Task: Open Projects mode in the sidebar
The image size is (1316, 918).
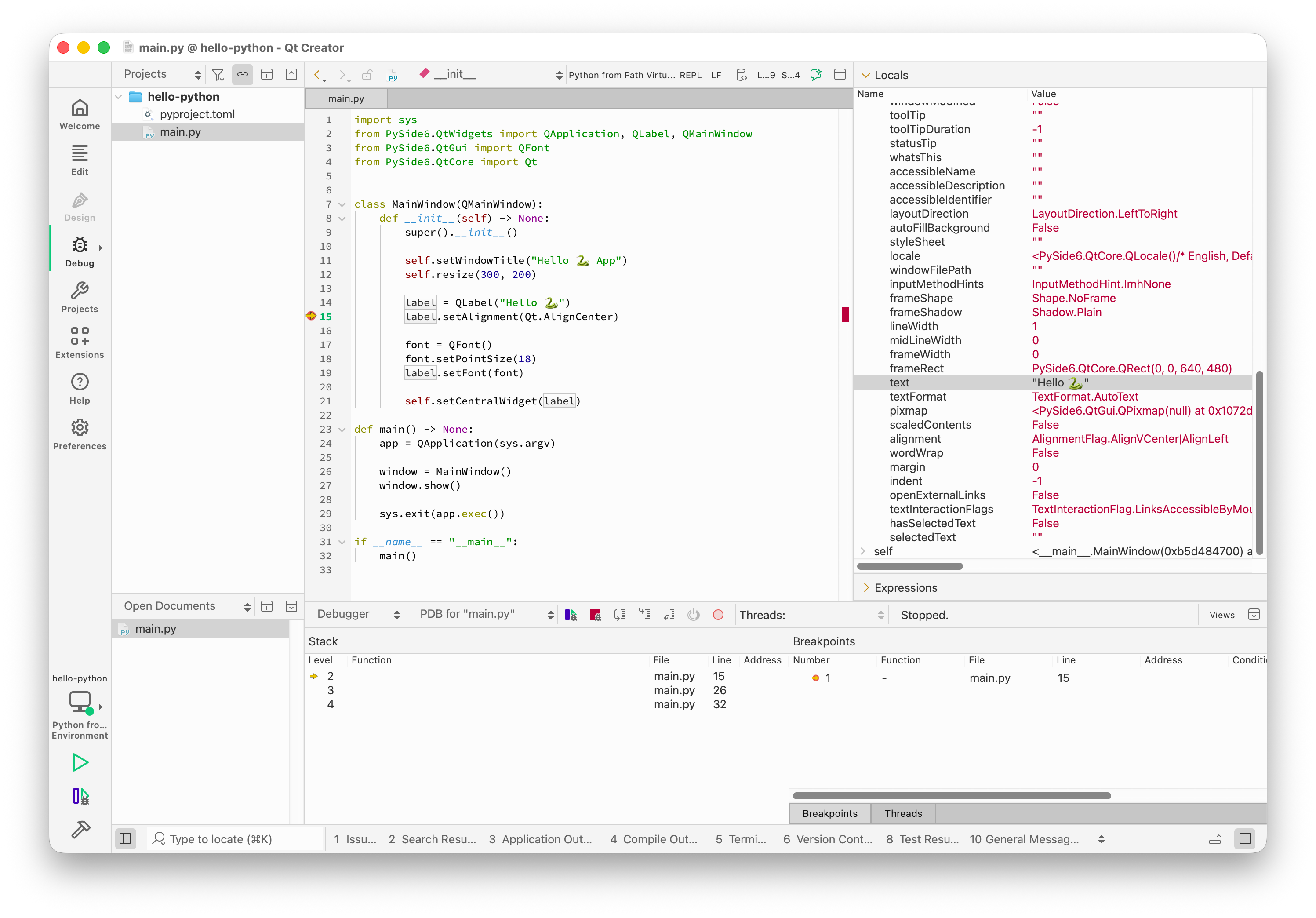Action: click(x=80, y=298)
